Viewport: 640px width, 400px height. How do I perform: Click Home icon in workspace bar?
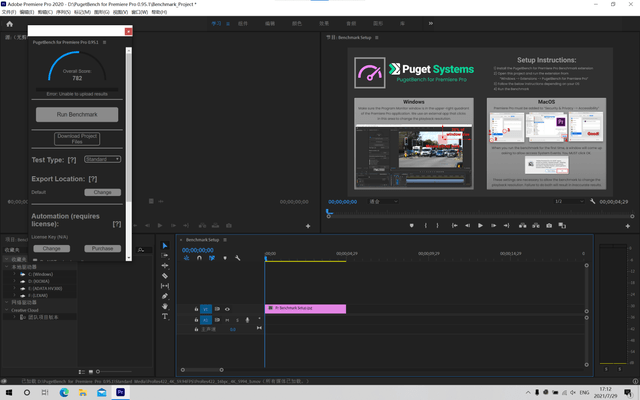pos(9,24)
